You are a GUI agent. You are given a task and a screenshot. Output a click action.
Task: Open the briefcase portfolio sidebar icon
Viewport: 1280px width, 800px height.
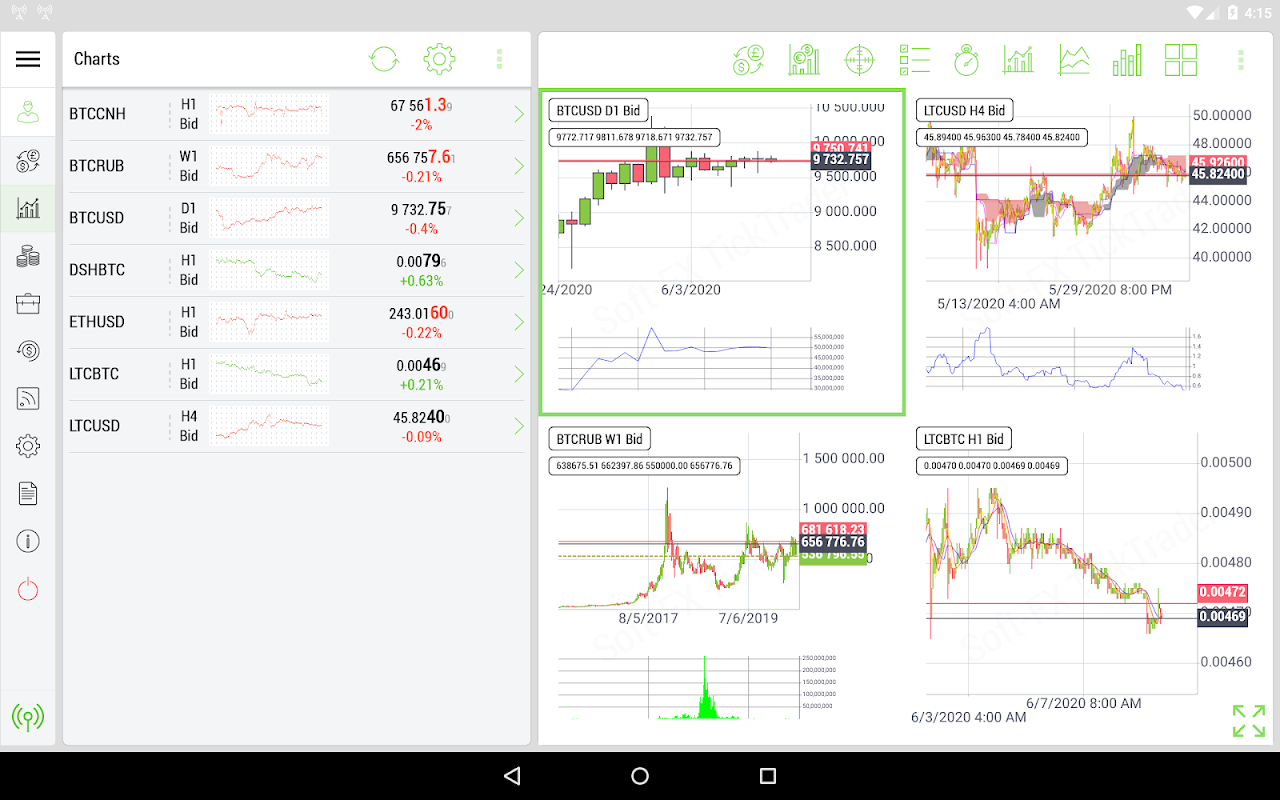click(x=28, y=303)
